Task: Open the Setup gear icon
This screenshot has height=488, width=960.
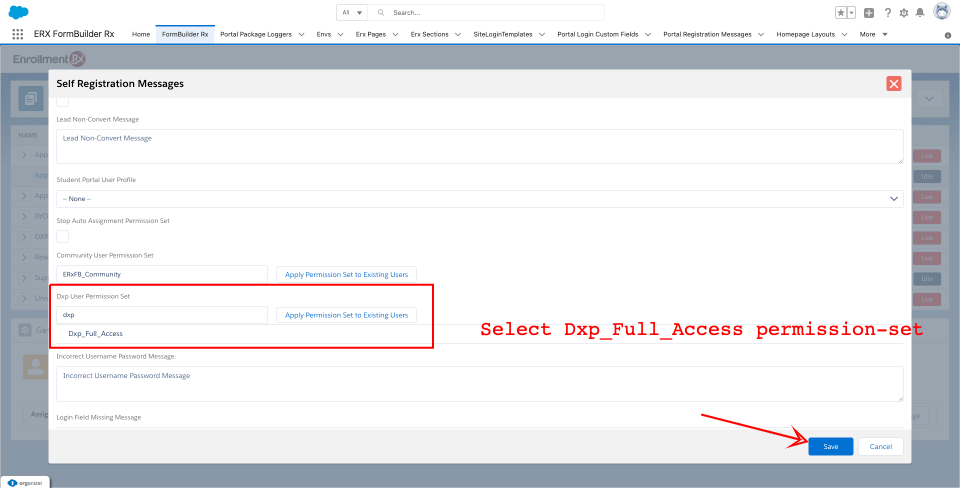Action: (904, 13)
